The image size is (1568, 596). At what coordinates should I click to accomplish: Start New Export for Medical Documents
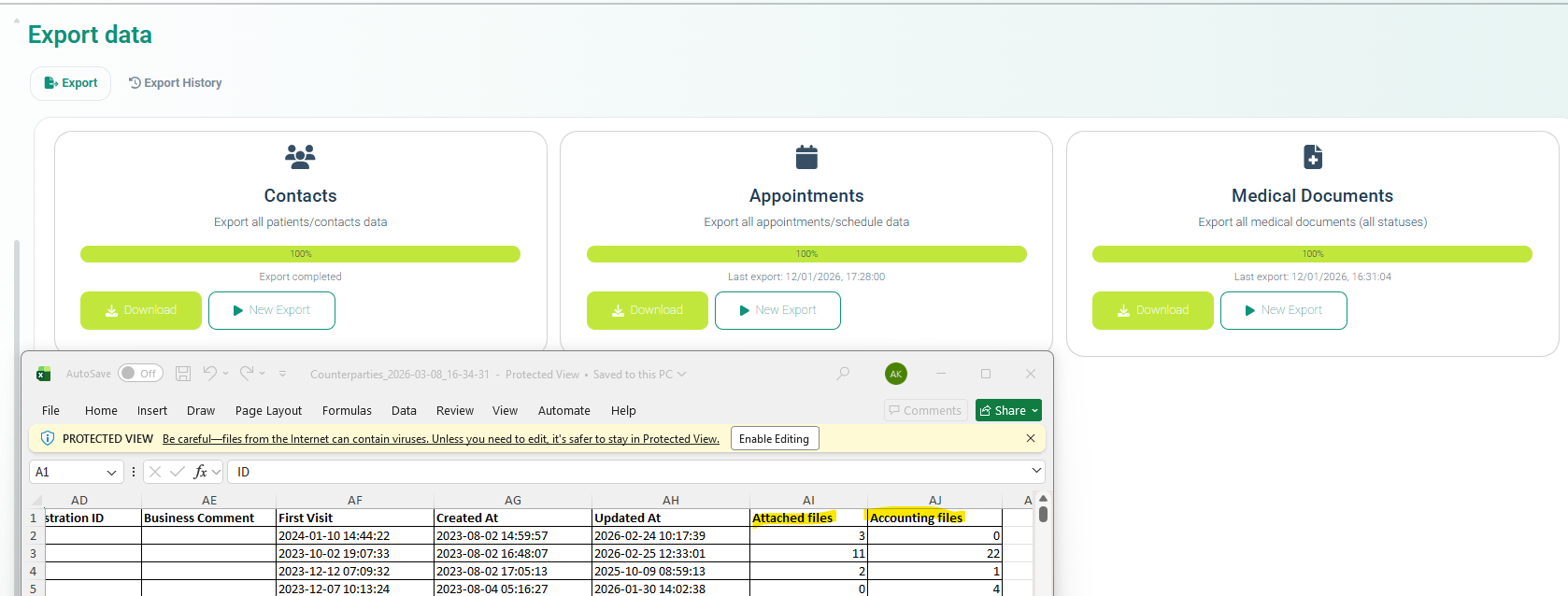(x=1283, y=310)
